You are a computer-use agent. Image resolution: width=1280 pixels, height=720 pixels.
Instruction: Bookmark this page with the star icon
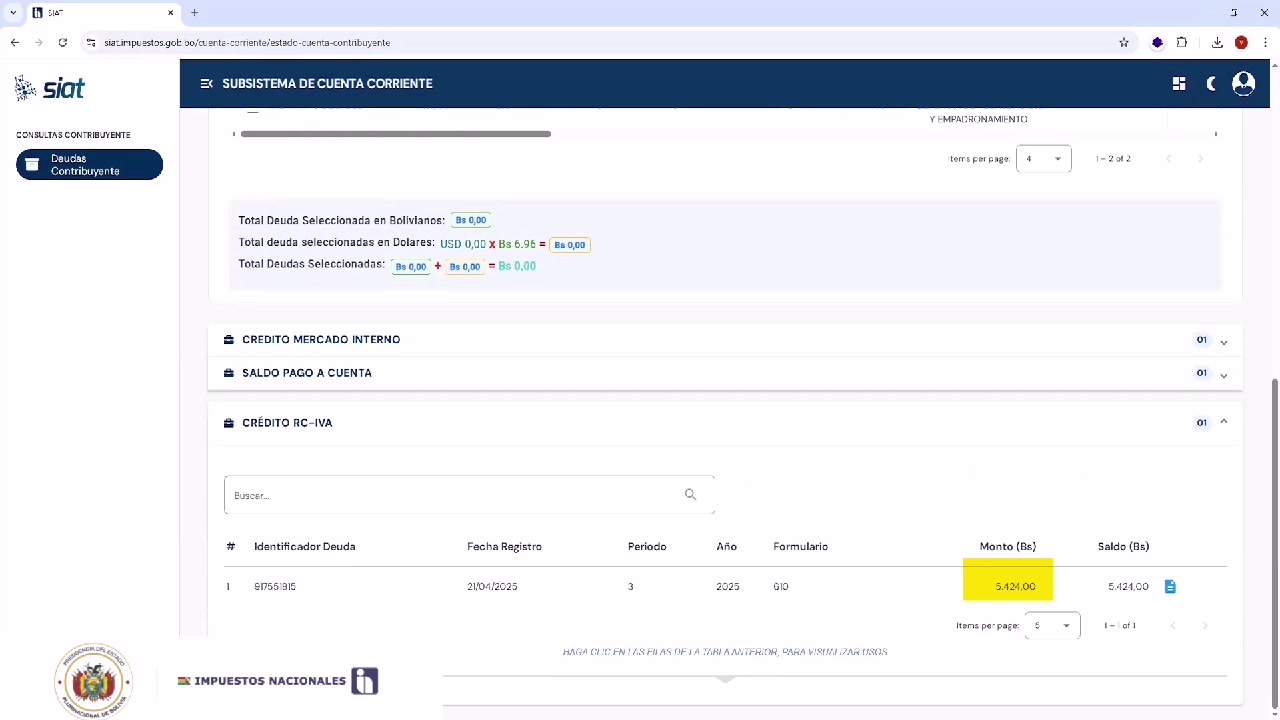click(x=1124, y=43)
